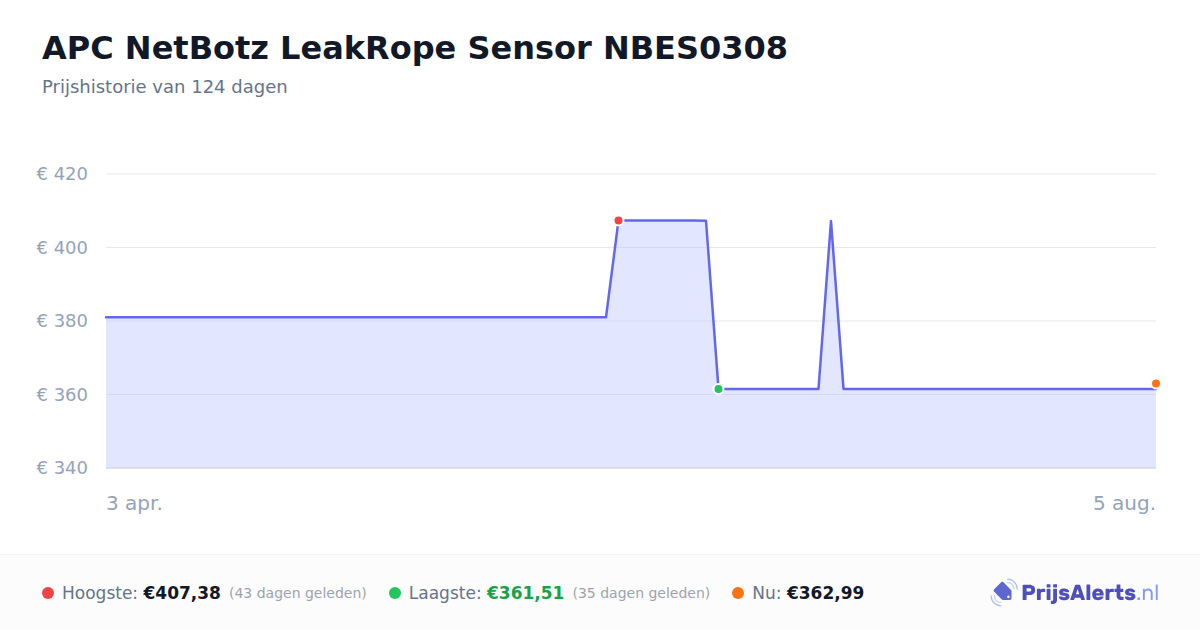Image resolution: width=1200 pixels, height=630 pixels.
Task: Click the second price spike peak on chart
Action: coord(831,221)
